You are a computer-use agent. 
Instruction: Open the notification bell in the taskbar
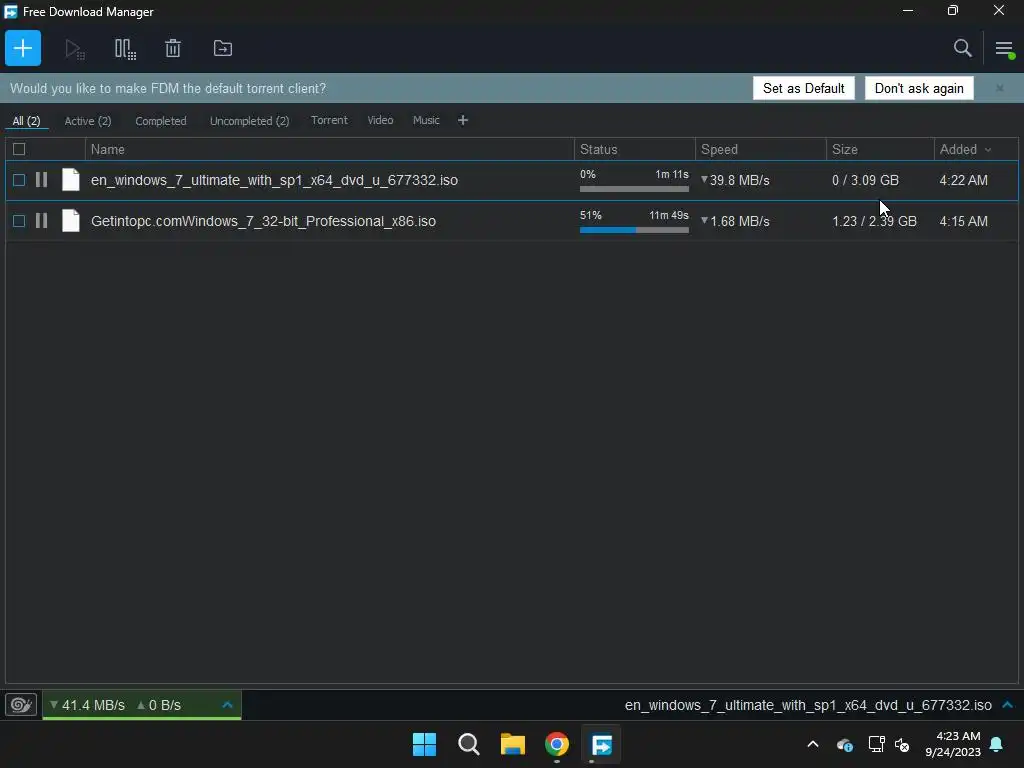[997, 744]
